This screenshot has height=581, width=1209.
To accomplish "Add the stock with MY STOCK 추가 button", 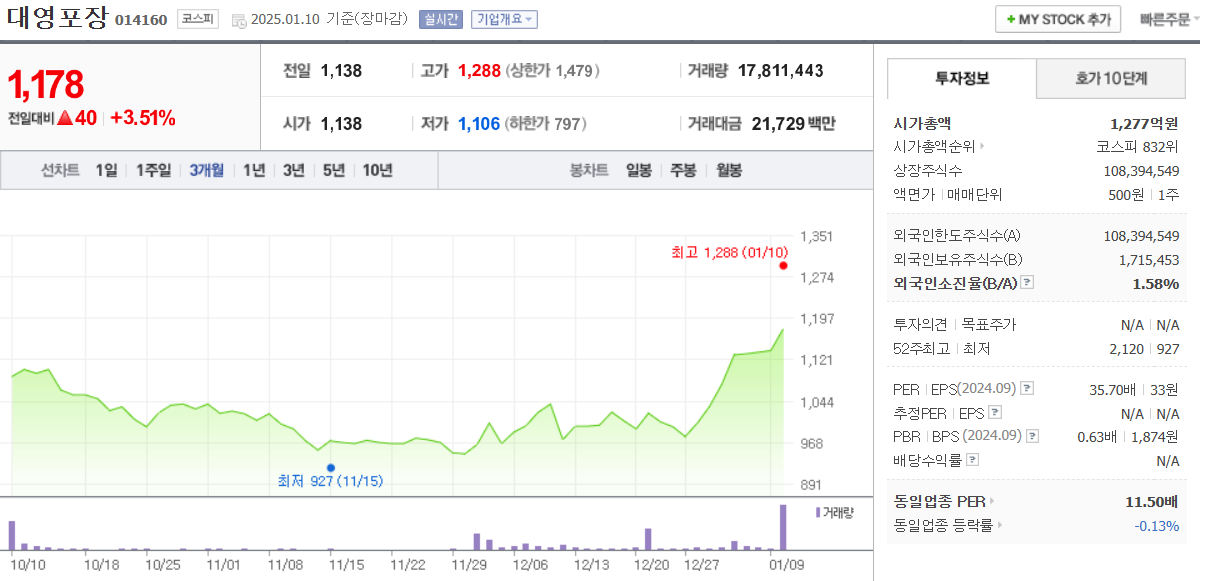I will [1058, 20].
